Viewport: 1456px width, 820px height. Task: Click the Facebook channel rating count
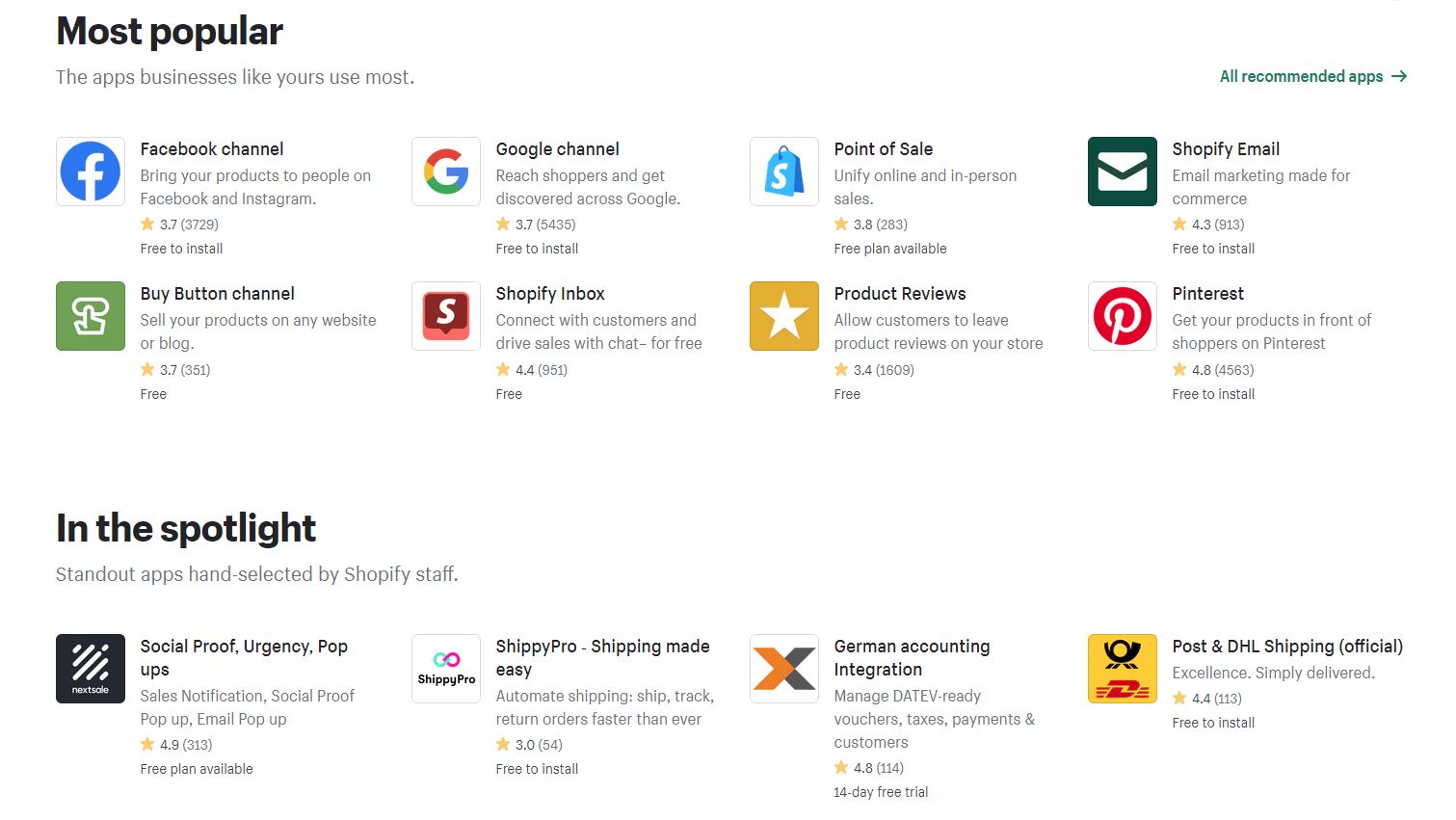coord(199,224)
